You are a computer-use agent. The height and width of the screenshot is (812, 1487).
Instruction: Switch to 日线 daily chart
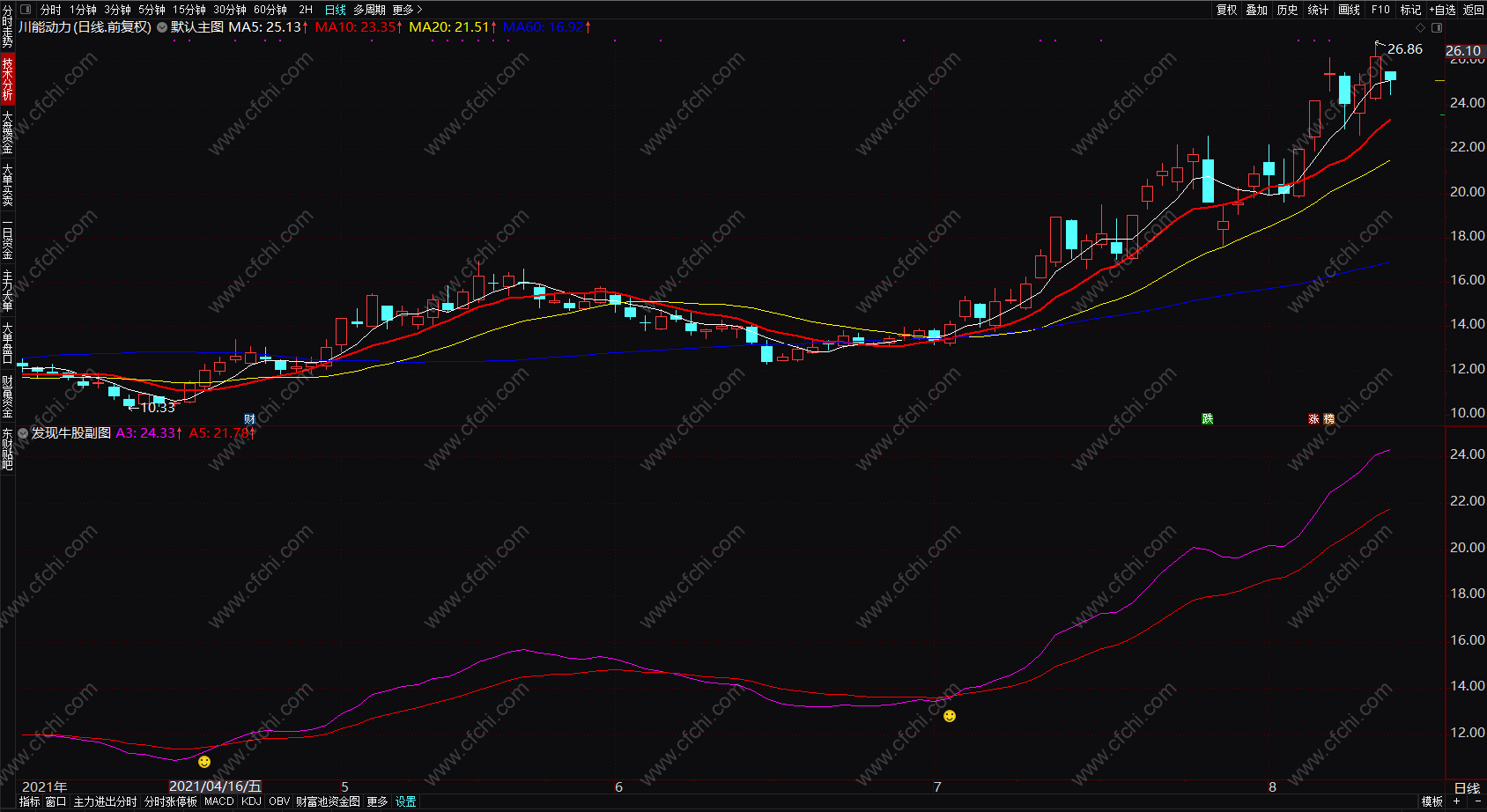click(336, 10)
